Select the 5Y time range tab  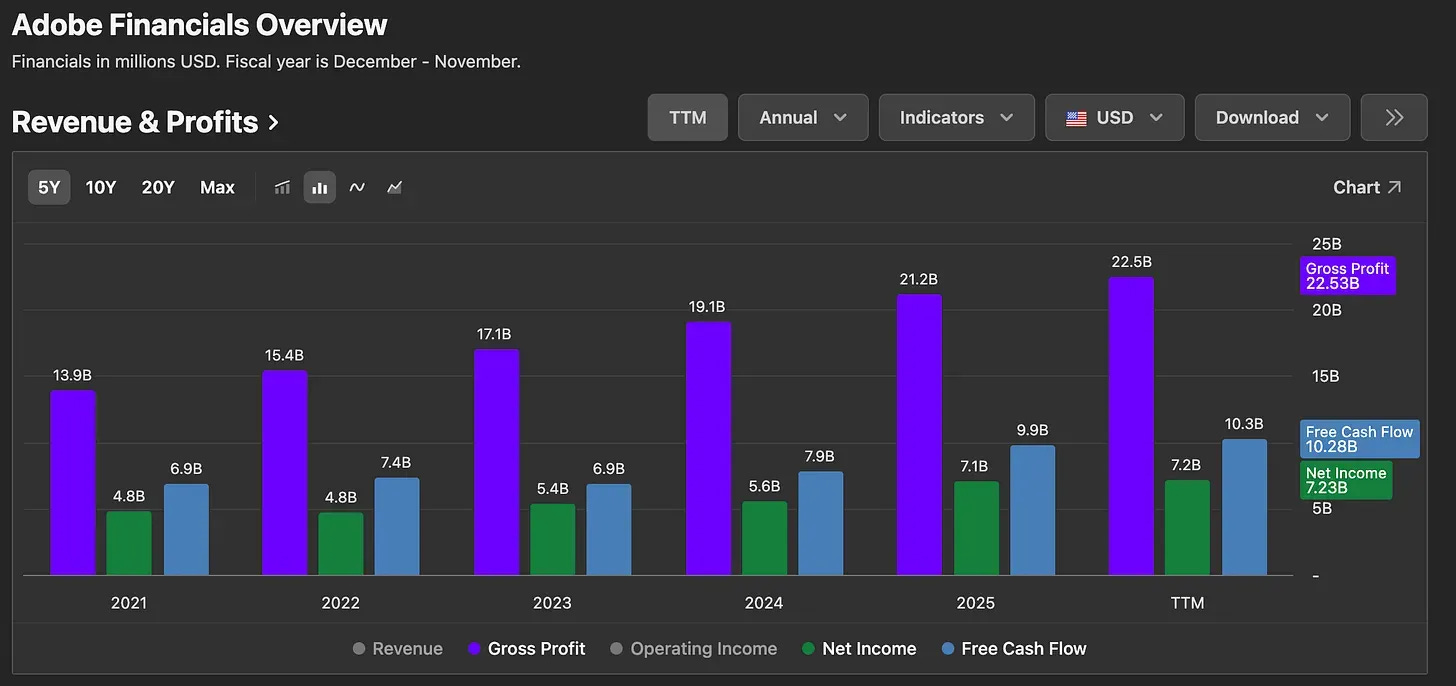coord(49,187)
